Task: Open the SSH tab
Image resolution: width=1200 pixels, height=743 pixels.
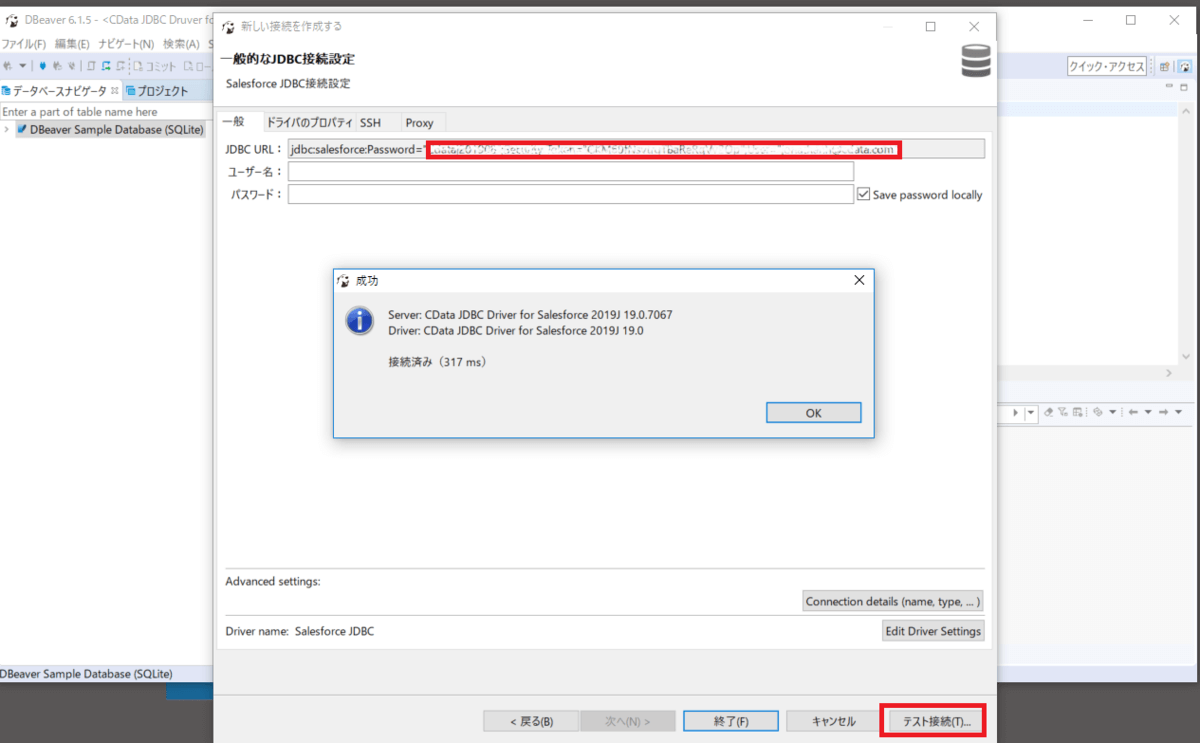Action: [370, 122]
